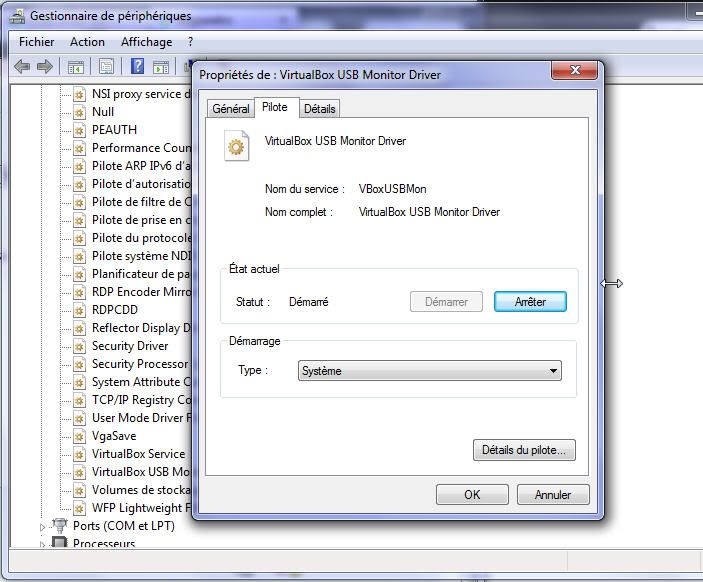Switch to the Général tab
The image size is (703, 582).
231,109
